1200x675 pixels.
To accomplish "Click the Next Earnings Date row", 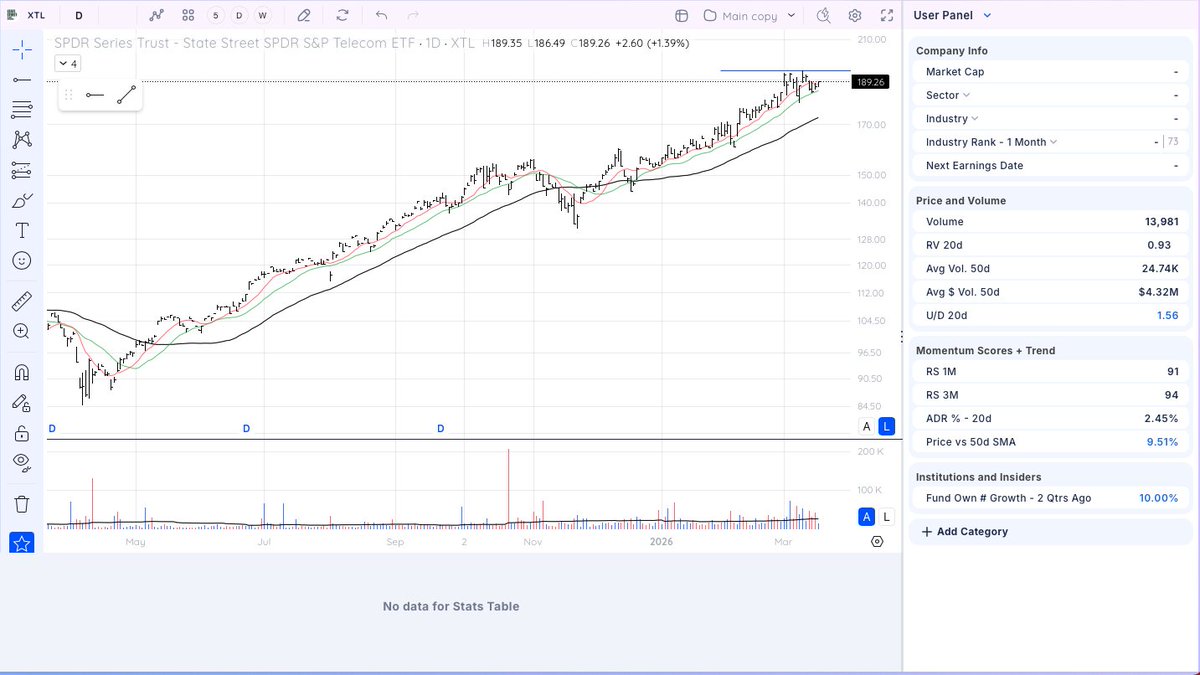I will point(1050,166).
